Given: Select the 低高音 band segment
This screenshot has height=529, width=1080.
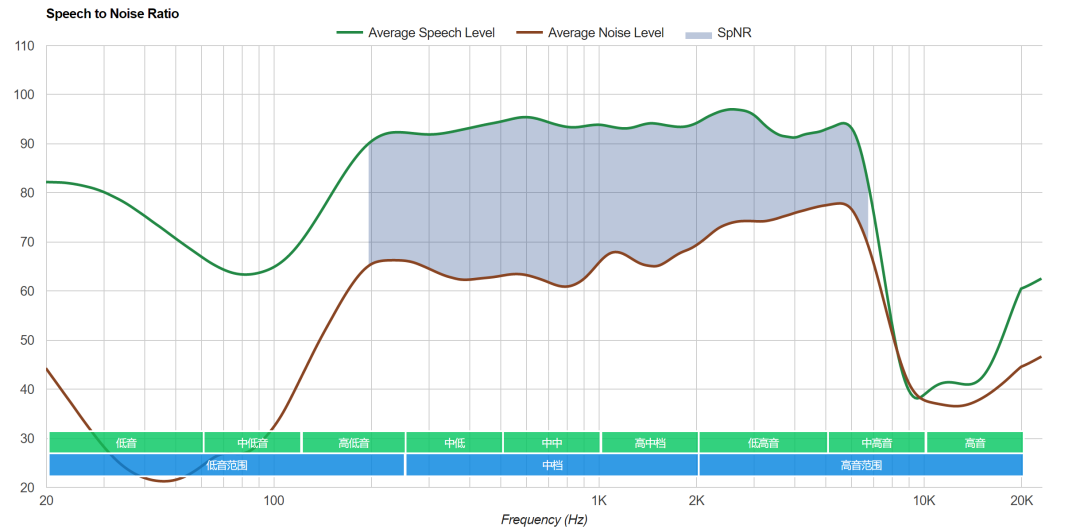Looking at the screenshot, I should point(763,442).
